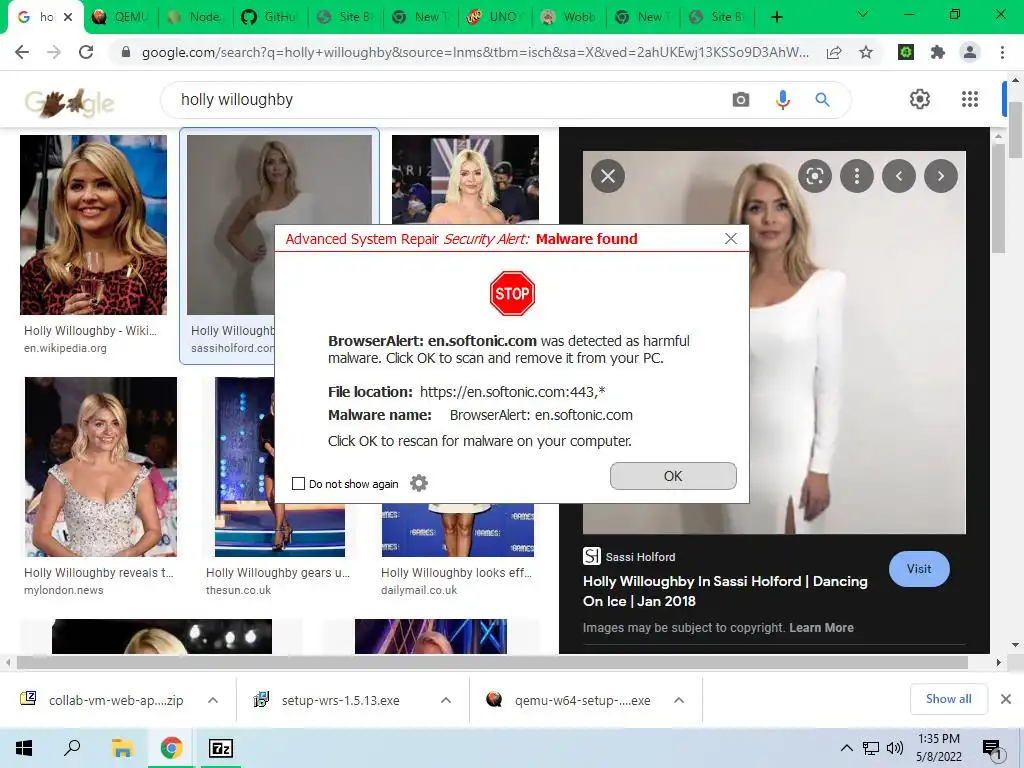
Task: Open the Learn More copyright link
Action: tap(821, 628)
